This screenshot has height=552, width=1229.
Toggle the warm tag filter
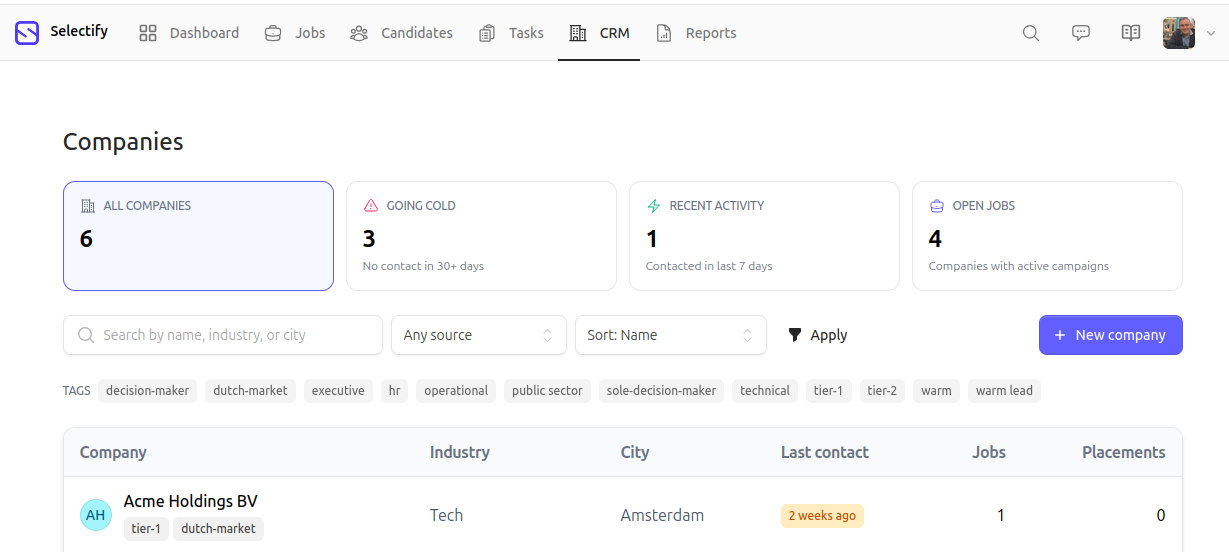click(936, 391)
